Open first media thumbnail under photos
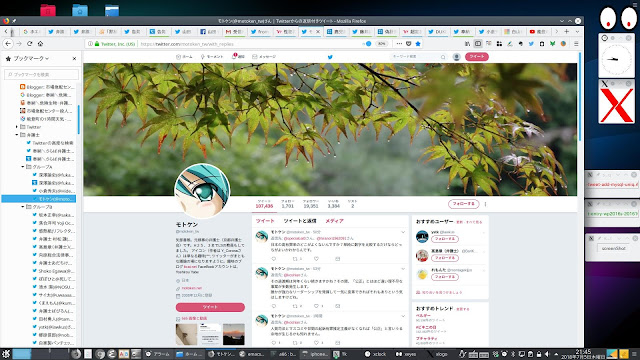The width and height of the screenshot is (640, 360). pyautogui.click(x=187, y=334)
